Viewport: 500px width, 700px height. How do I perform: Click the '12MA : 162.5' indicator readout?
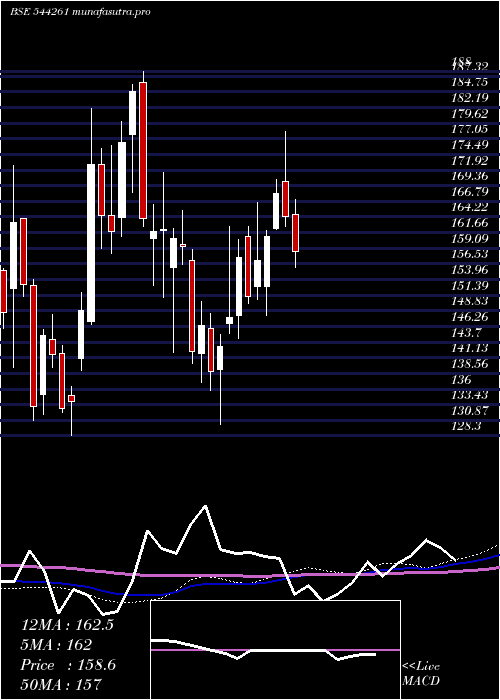pos(67,625)
